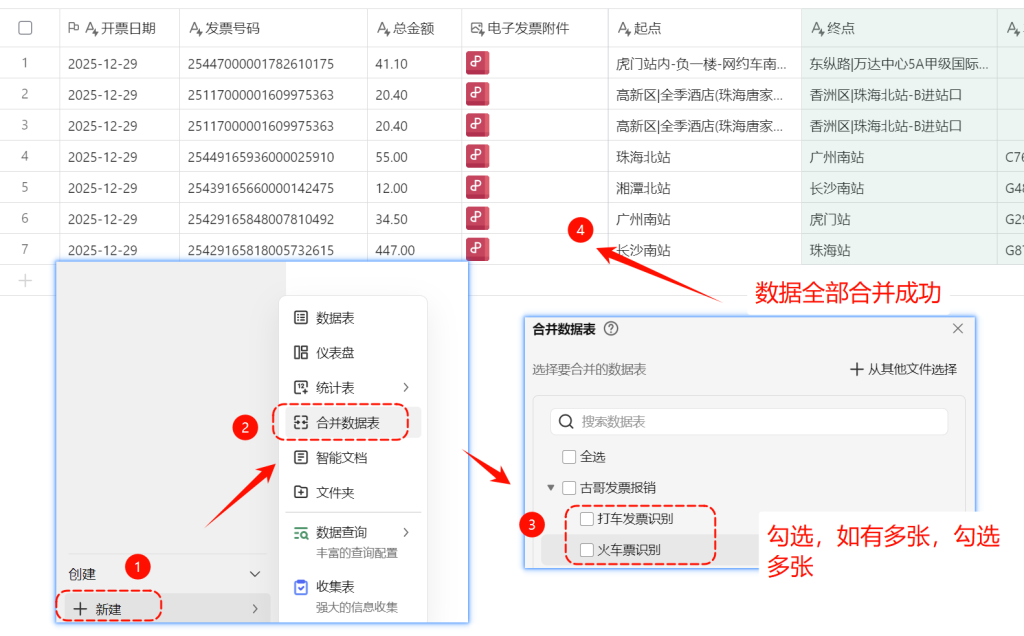This screenshot has width=1024, height=636.
Task: Click the 合并数据表 merge icon
Action: (300, 422)
